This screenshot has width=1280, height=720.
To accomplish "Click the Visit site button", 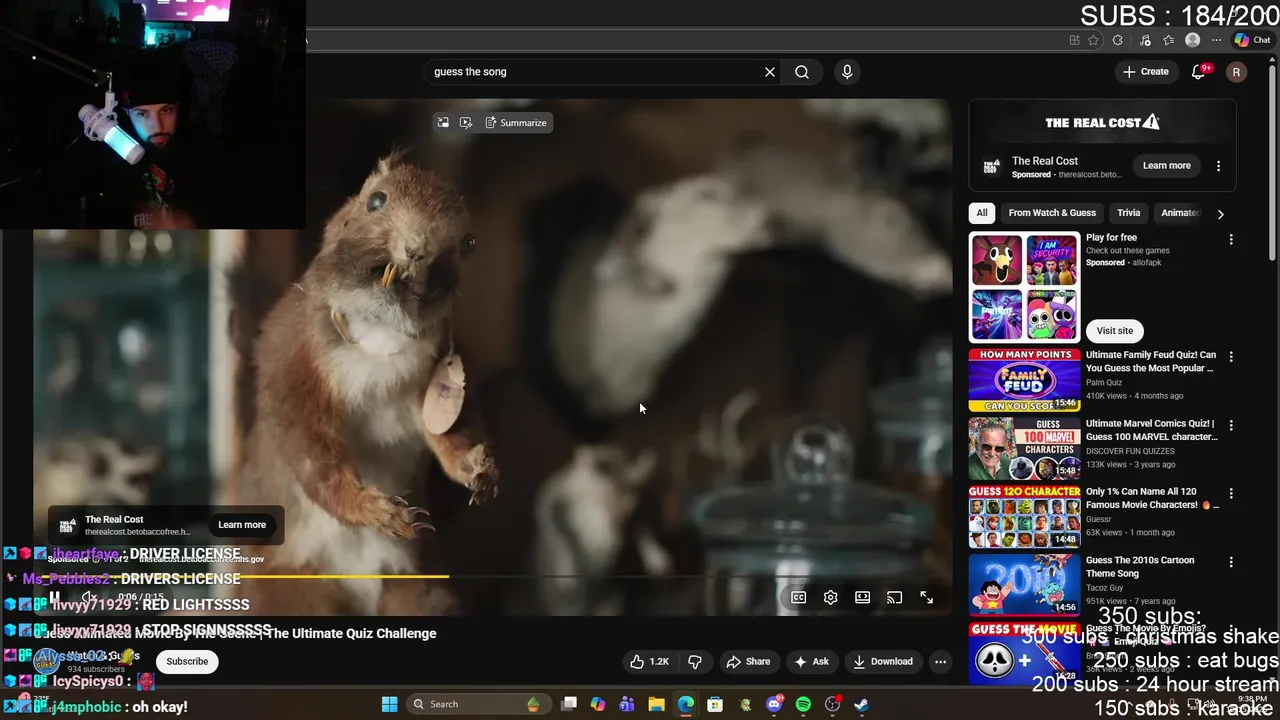I will tap(1115, 331).
